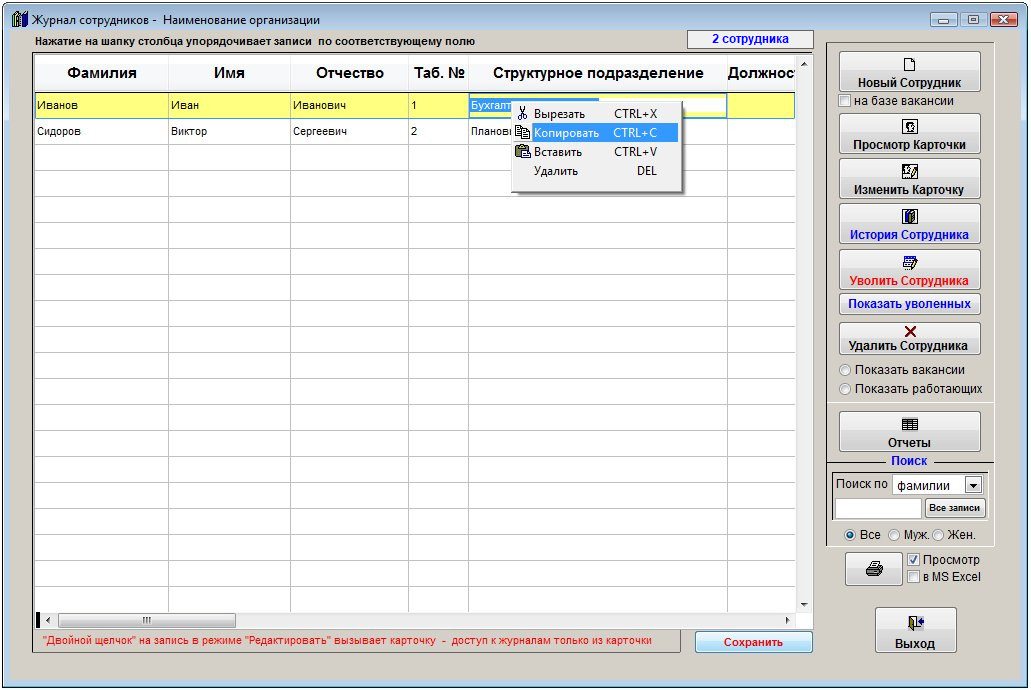
Task: Sort by the 'Таб. №' column header
Action: [439, 73]
